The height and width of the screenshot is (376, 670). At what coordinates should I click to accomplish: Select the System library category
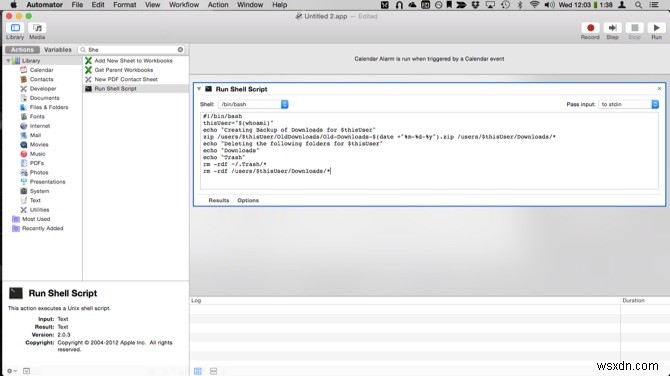39,191
